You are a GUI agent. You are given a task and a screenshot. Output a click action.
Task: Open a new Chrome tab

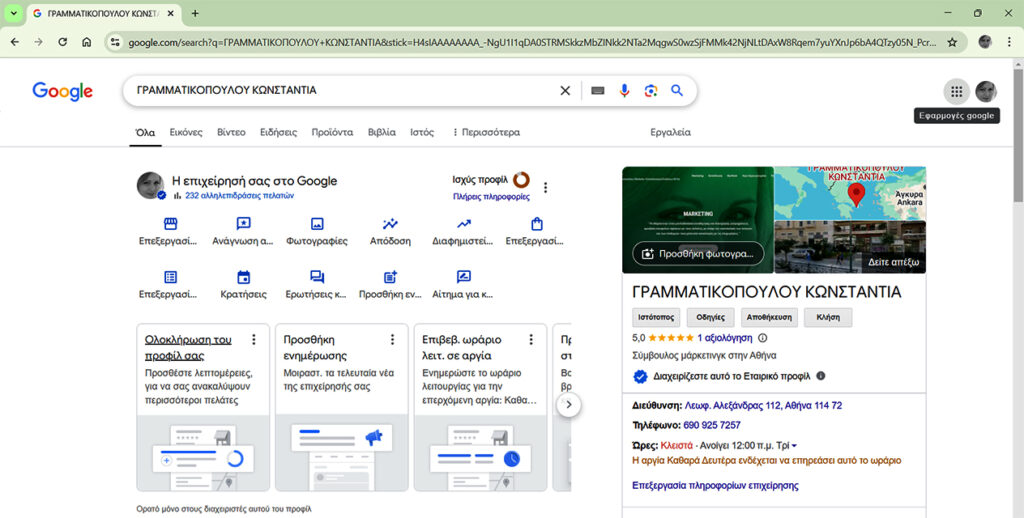click(195, 13)
